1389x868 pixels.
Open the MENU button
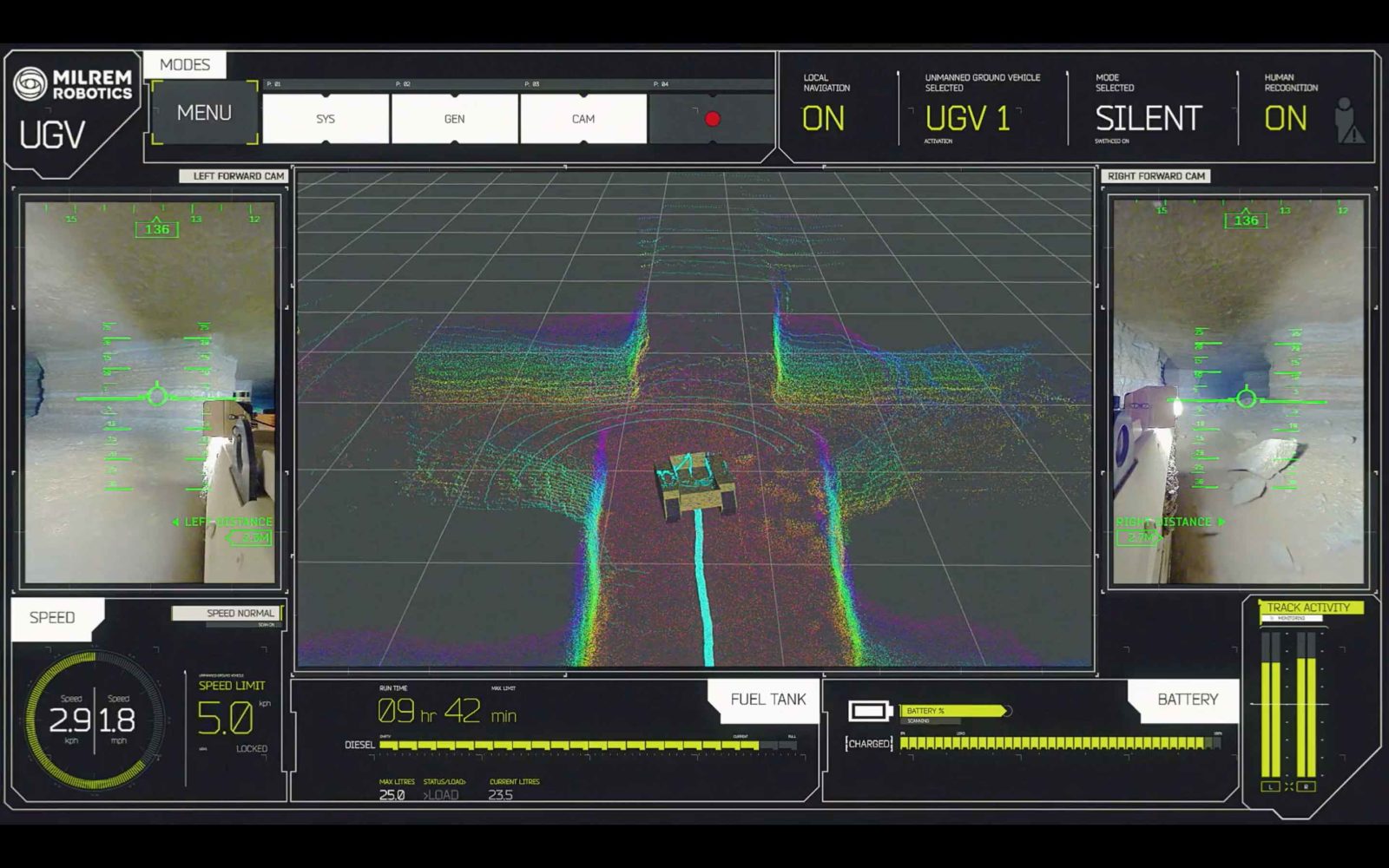pos(204,113)
